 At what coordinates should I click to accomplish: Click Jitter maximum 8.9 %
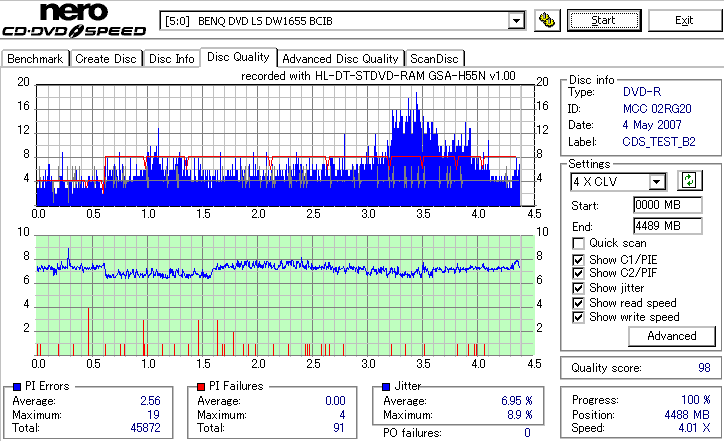click(519, 415)
